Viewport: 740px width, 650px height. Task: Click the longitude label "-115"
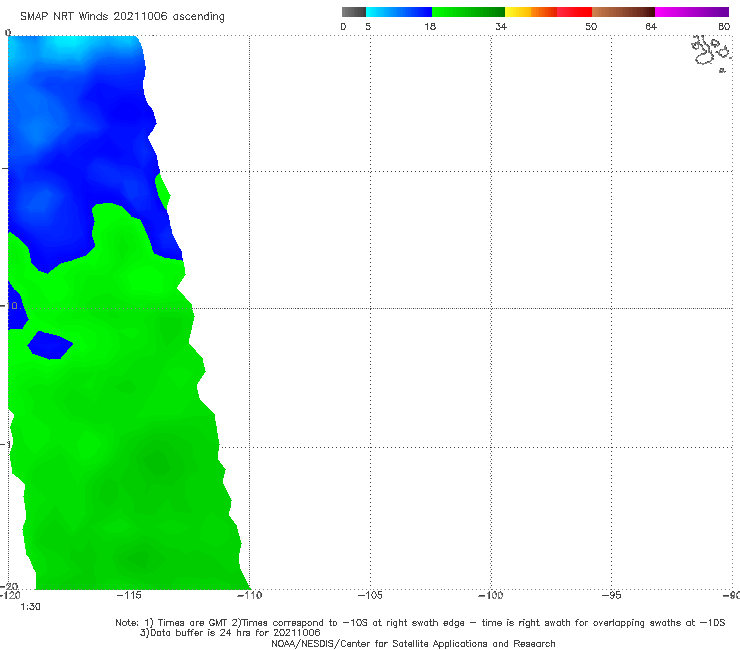click(129, 595)
